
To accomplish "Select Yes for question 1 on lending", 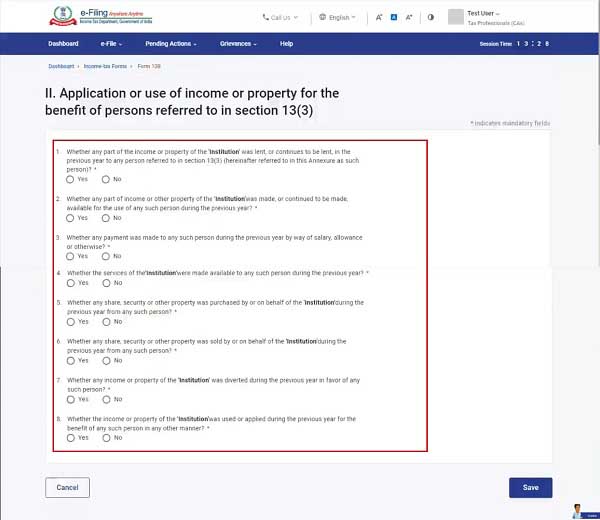I will [x=70, y=179].
